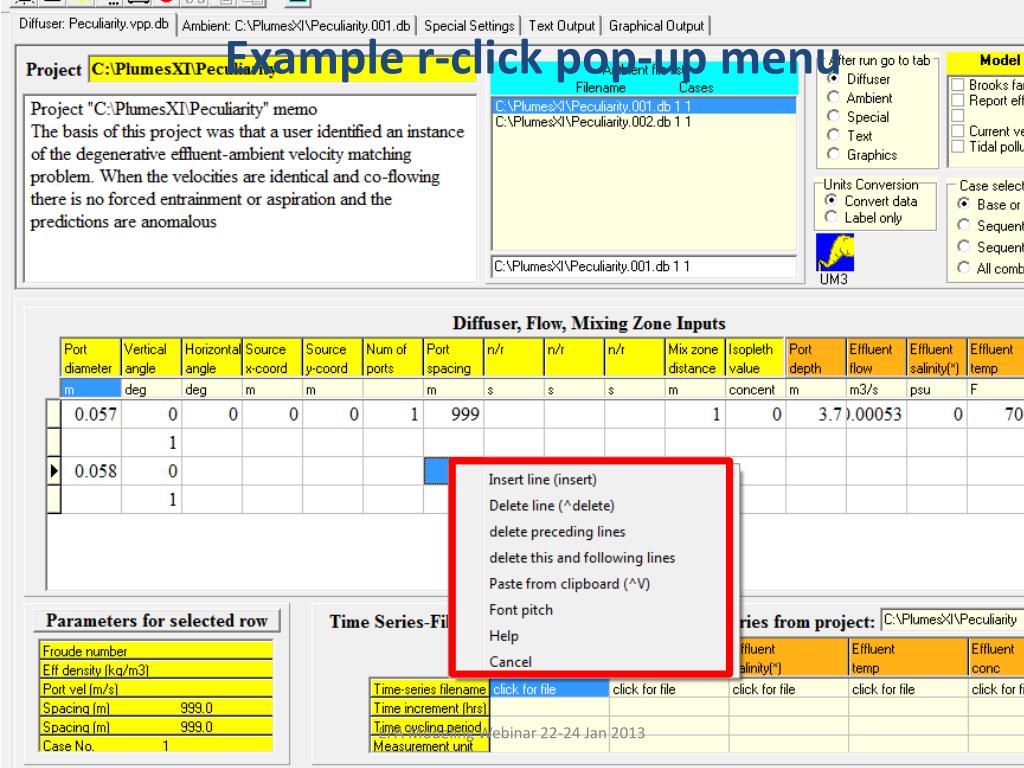Choose the Text radio button

coord(833,135)
